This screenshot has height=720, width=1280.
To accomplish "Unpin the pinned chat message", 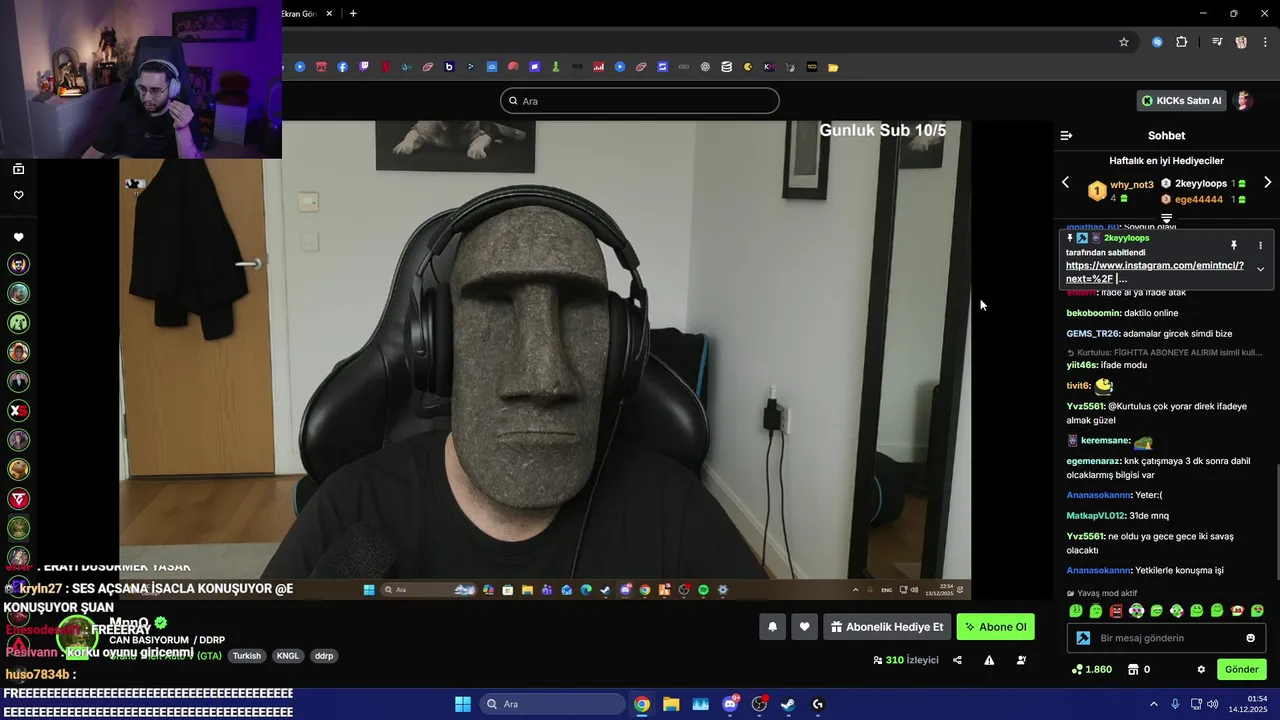I will [x=1234, y=245].
